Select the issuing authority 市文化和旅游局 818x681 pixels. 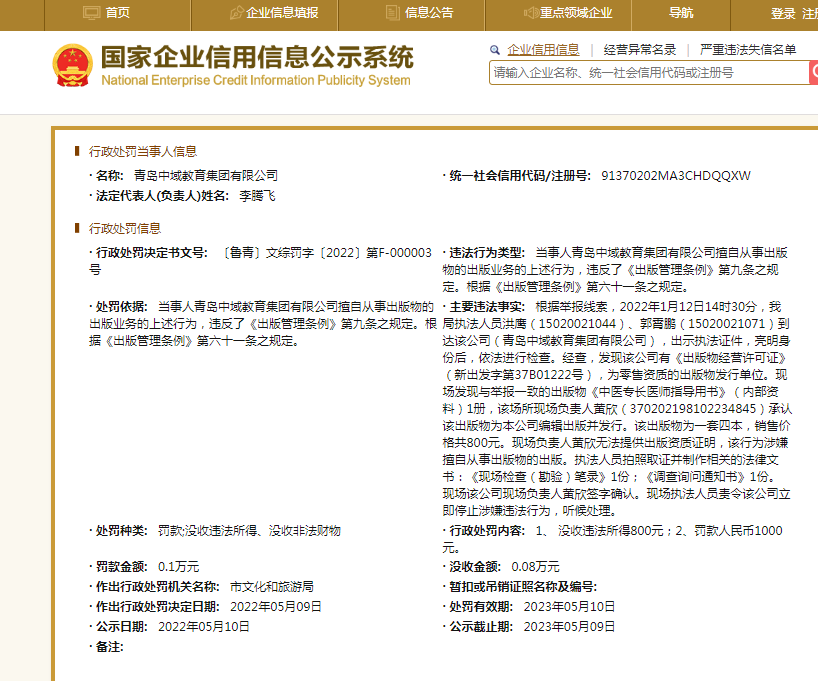tap(272, 587)
